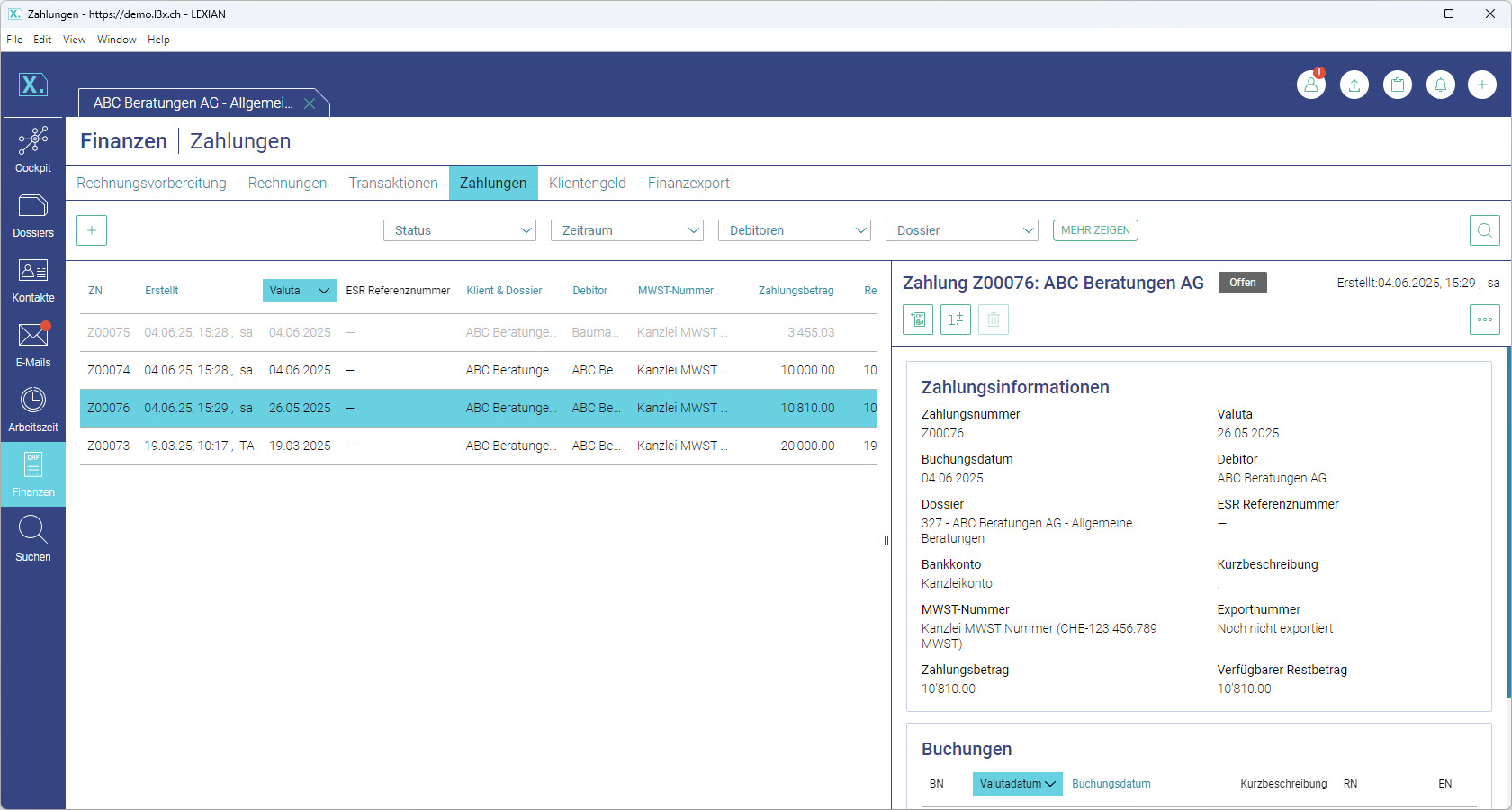The width and height of the screenshot is (1512, 810).
Task: Click the numbering icon in payment detail
Action: click(x=956, y=319)
